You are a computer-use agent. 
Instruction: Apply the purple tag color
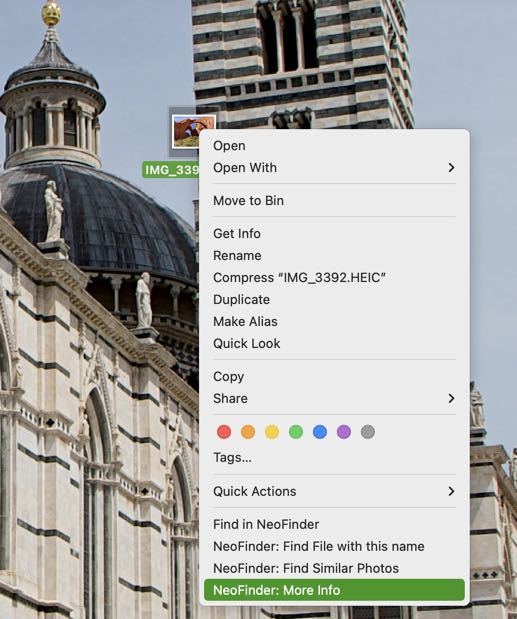(344, 432)
